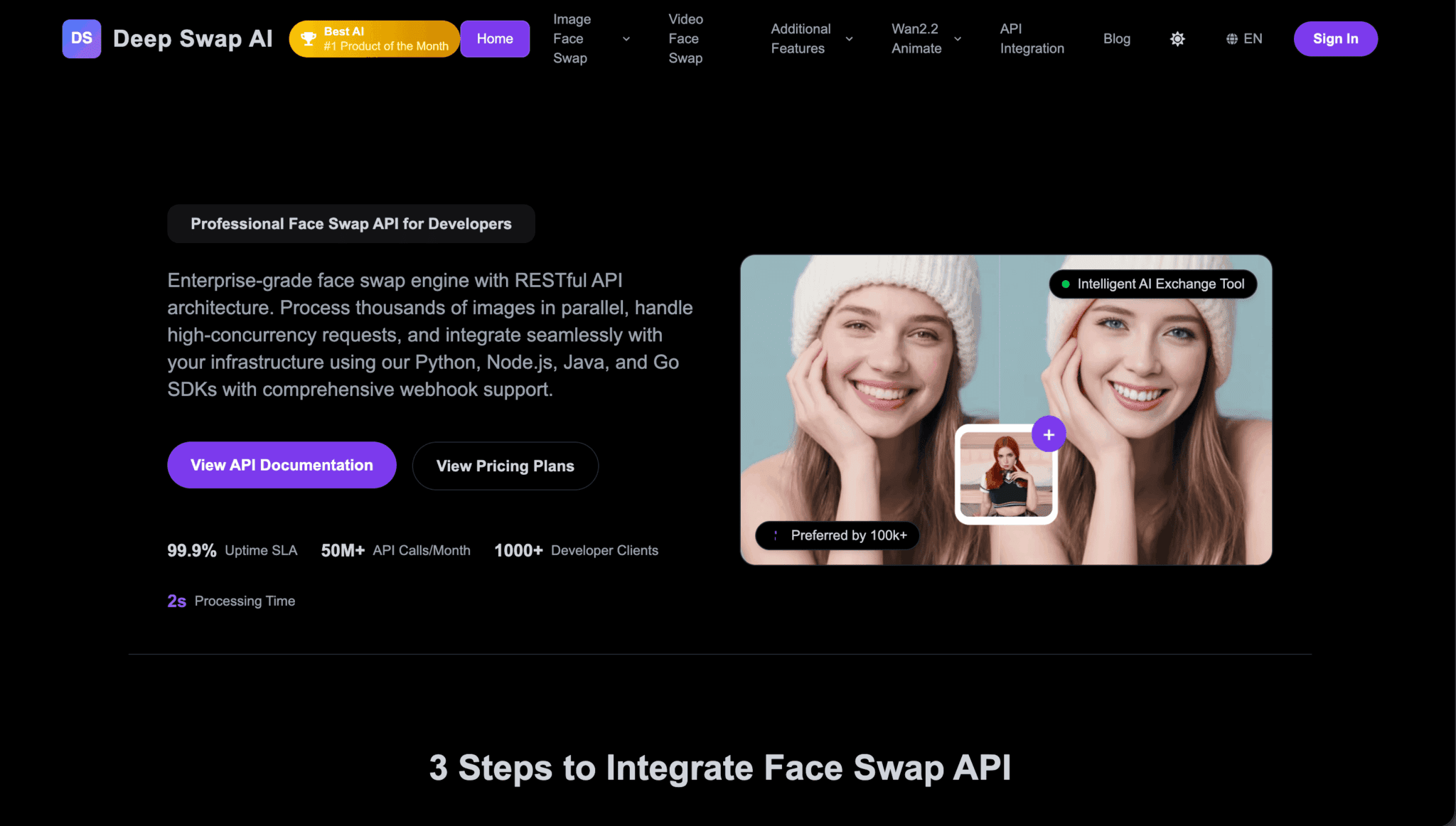Select the Video Face Swap link
Image resolution: width=1456 pixels, height=826 pixels.
click(685, 38)
